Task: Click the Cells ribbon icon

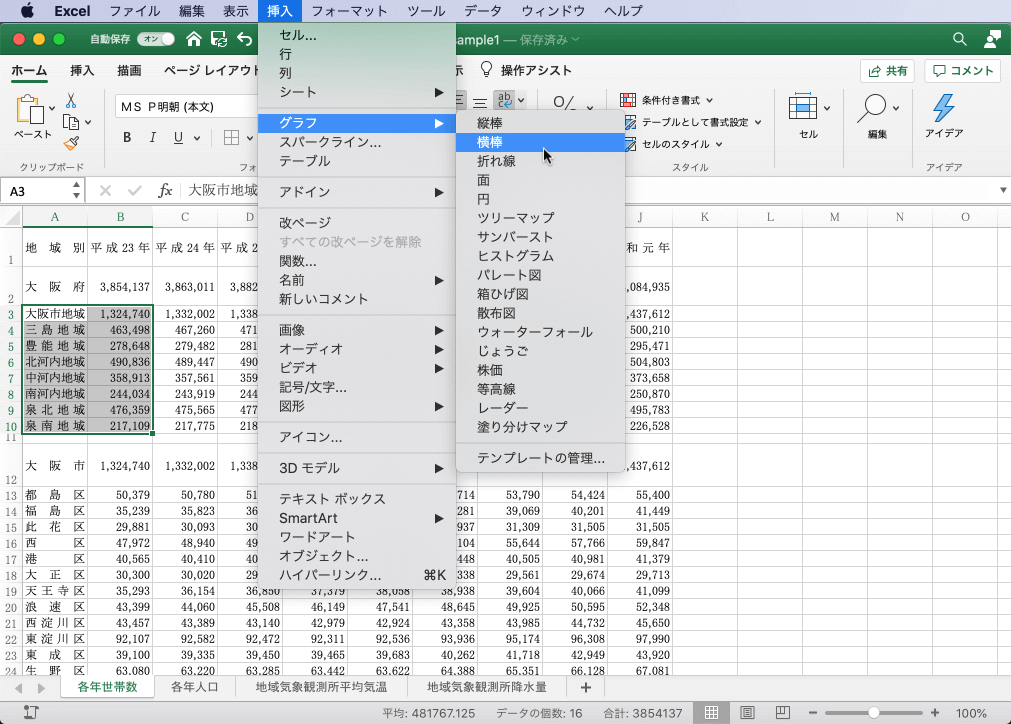Action: point(803,107)
